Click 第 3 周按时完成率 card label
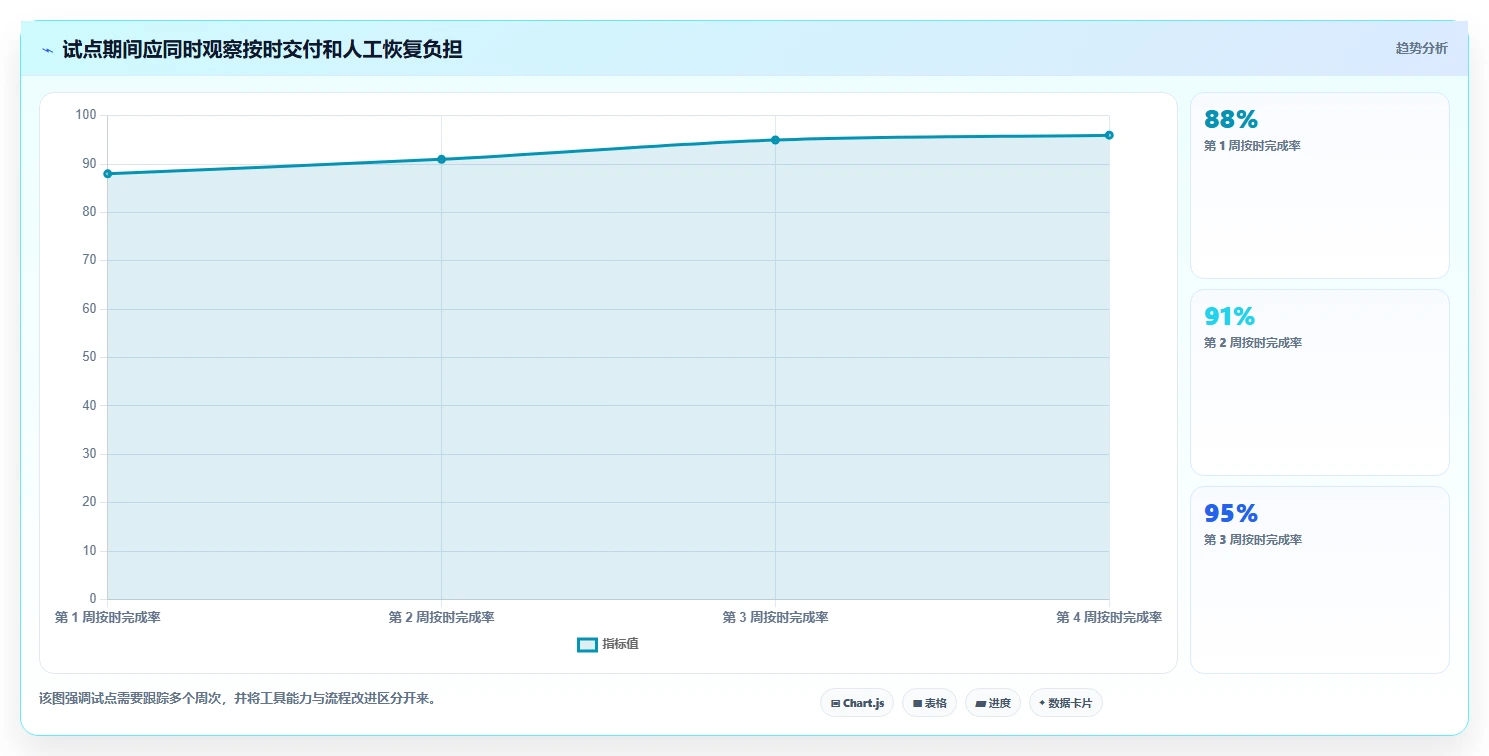 [x=1252, y=540]
